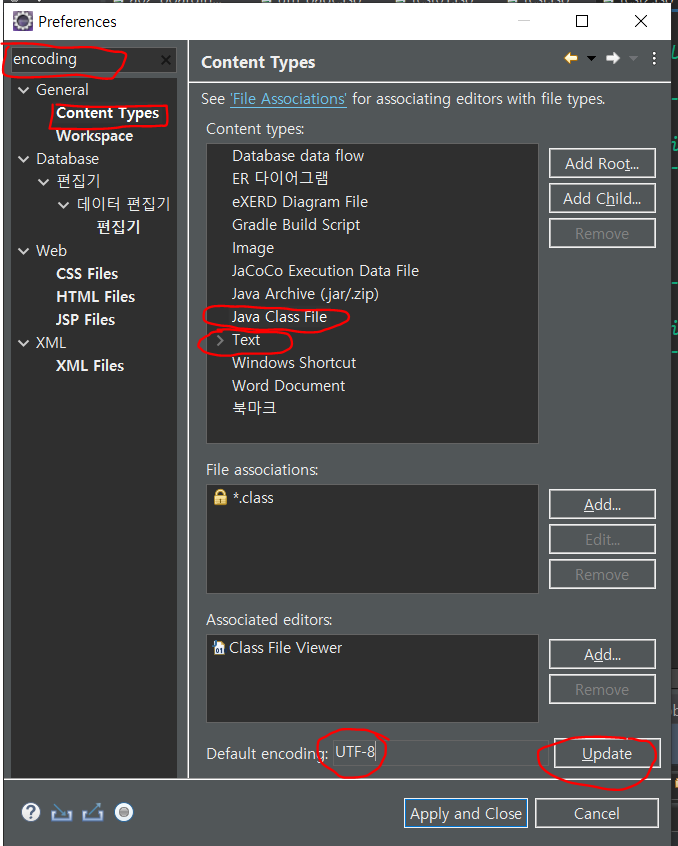Select Database data flow content type
The image size is (678, 846).
(298, 156)
